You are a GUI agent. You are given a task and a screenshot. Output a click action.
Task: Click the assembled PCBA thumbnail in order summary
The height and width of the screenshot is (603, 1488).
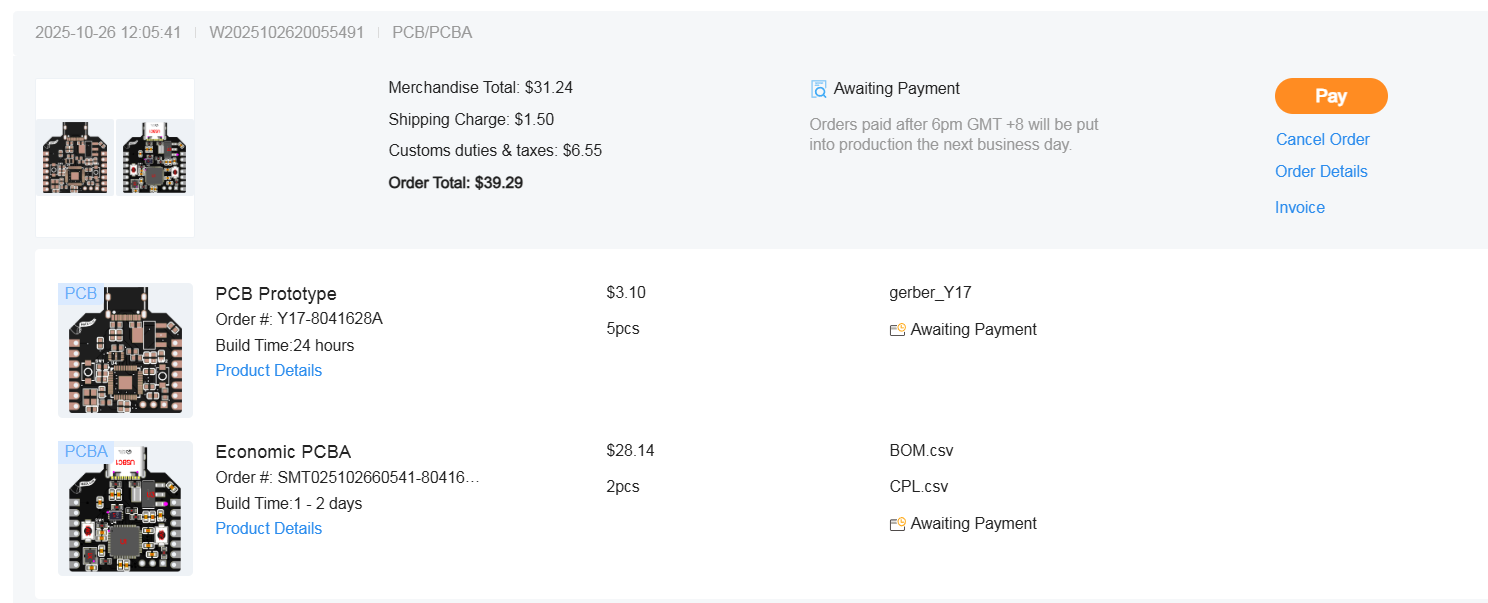pyautogui.click(x=155, y=158)
